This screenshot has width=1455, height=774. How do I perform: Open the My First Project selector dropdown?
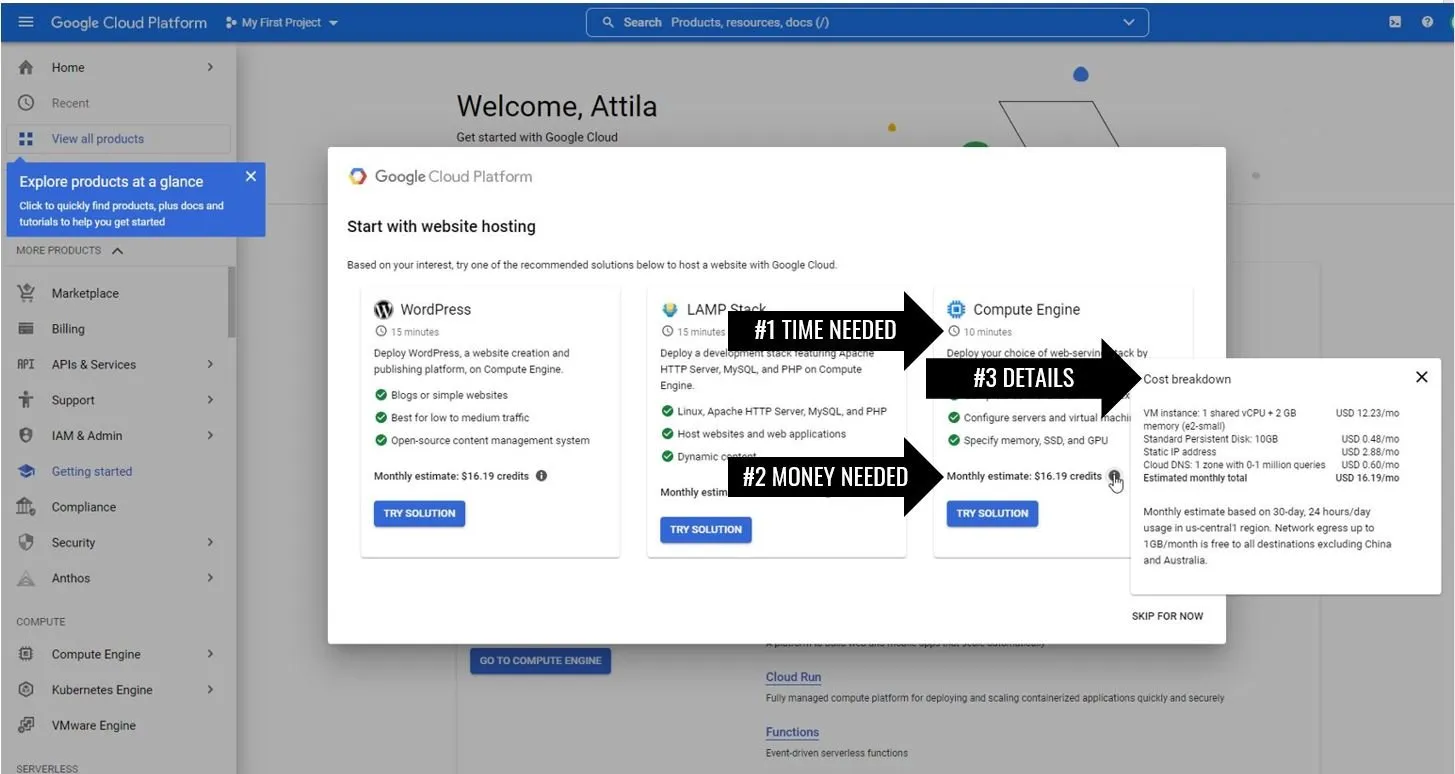tap(283, 22)
